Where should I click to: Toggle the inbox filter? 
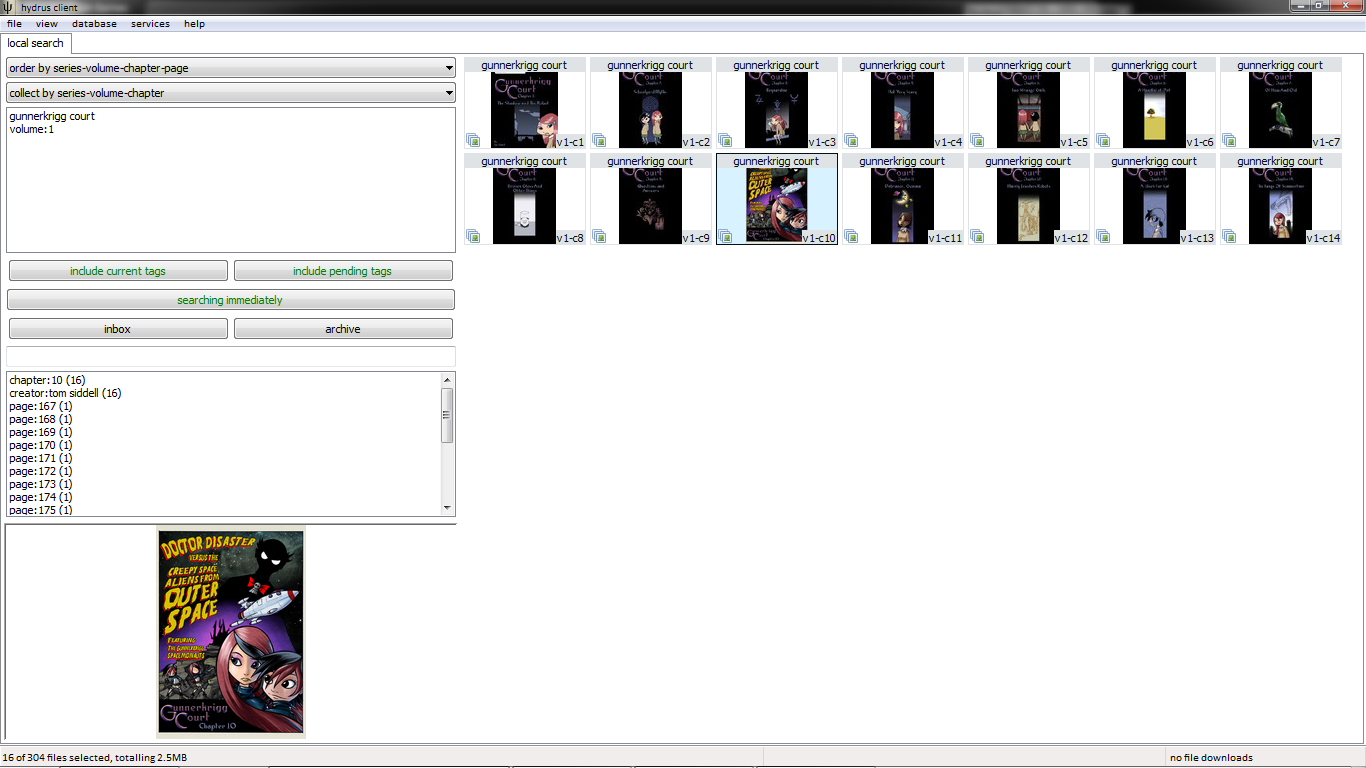coord(118,329)
